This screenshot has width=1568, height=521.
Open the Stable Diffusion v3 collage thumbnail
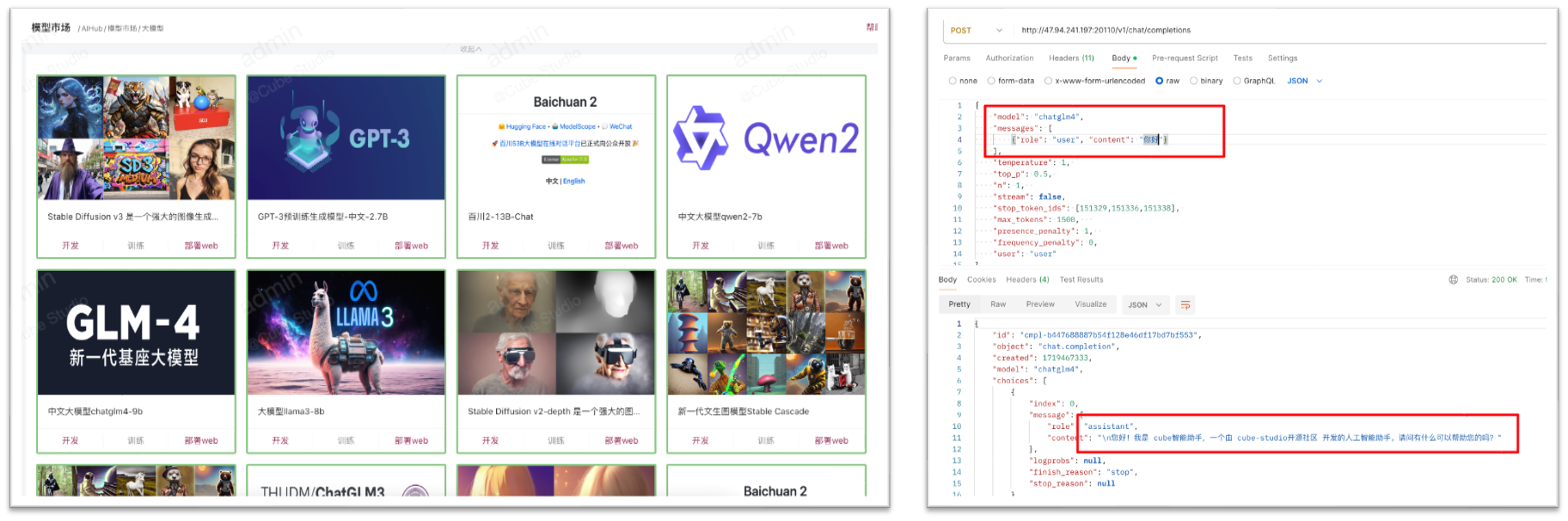pyautogui.click(x=136, y=138)
